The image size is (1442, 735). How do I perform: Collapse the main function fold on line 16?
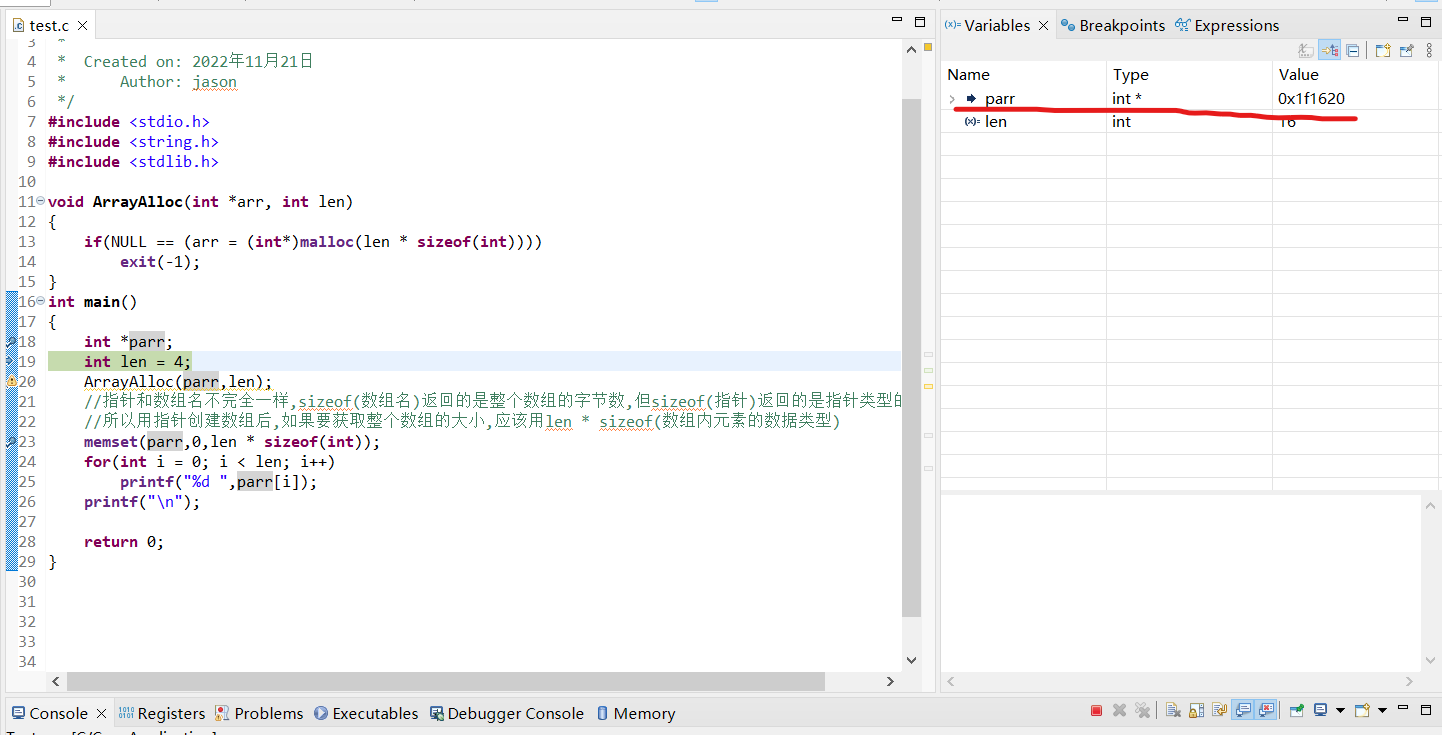[40, 302]
